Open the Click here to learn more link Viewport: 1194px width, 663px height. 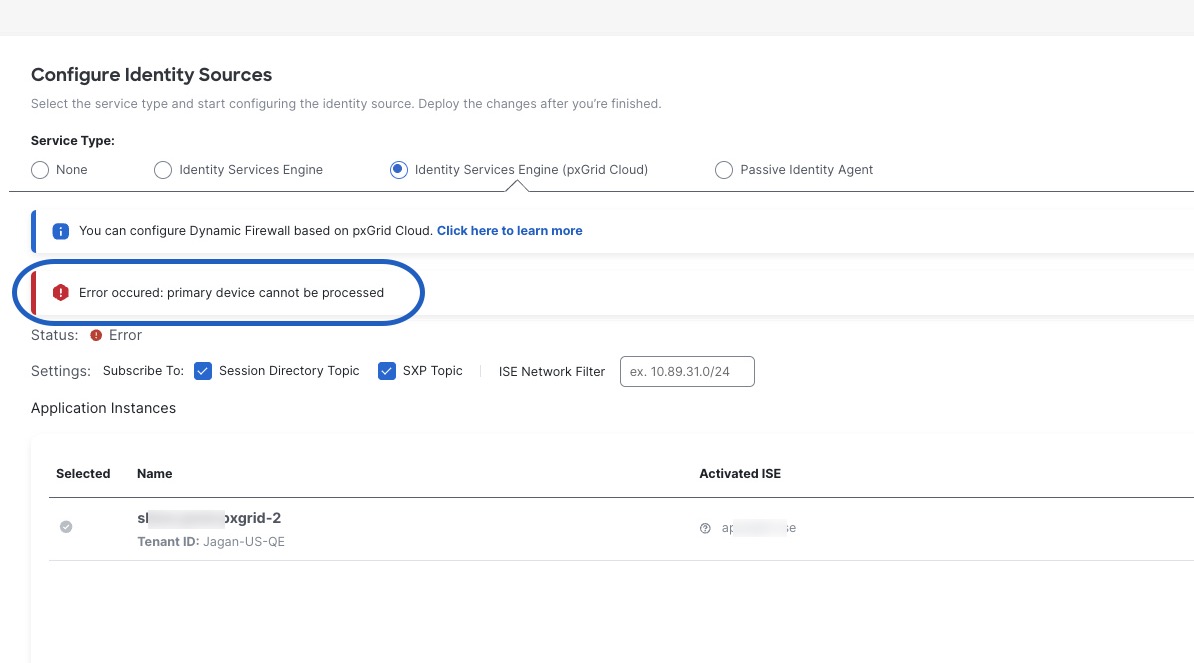pyautogui.click(x=509, y=231)
